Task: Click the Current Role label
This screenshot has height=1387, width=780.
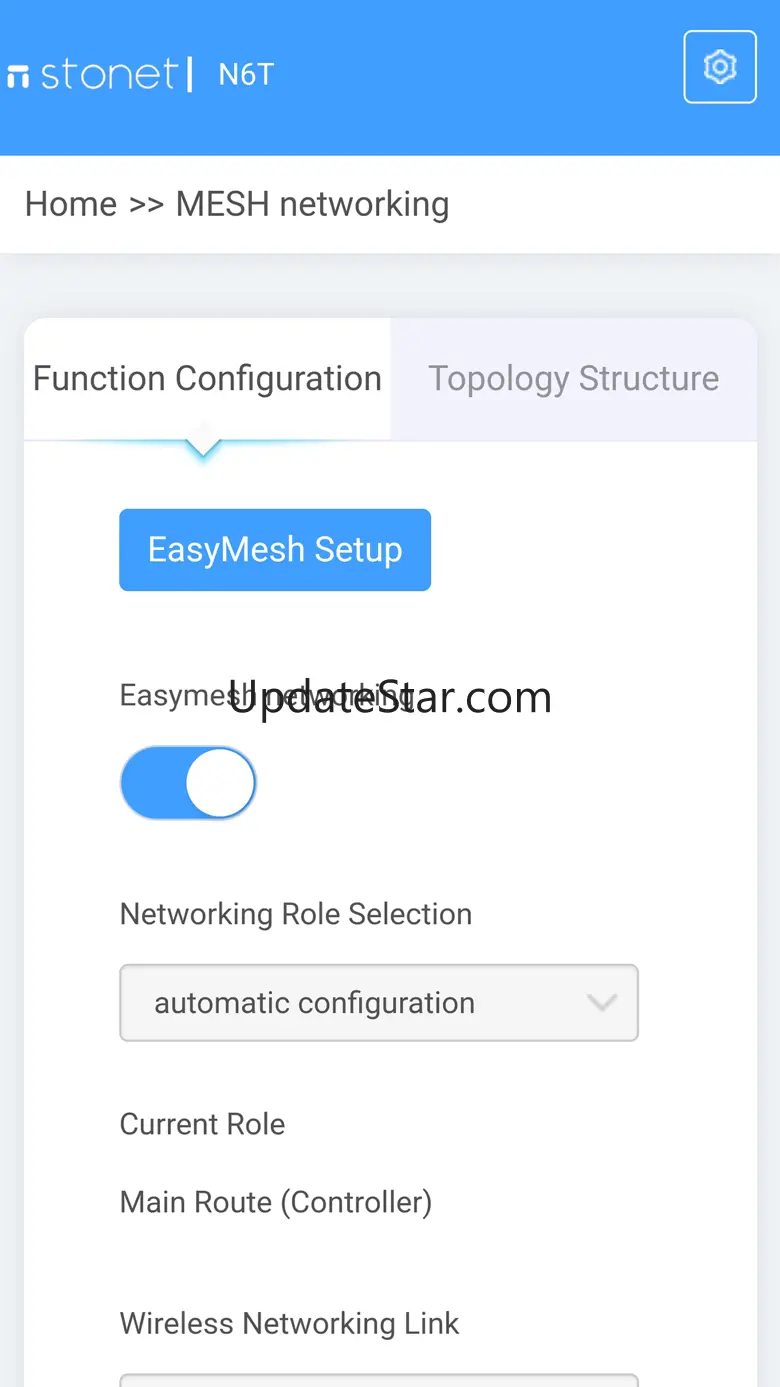Action: pos(202,1124)
